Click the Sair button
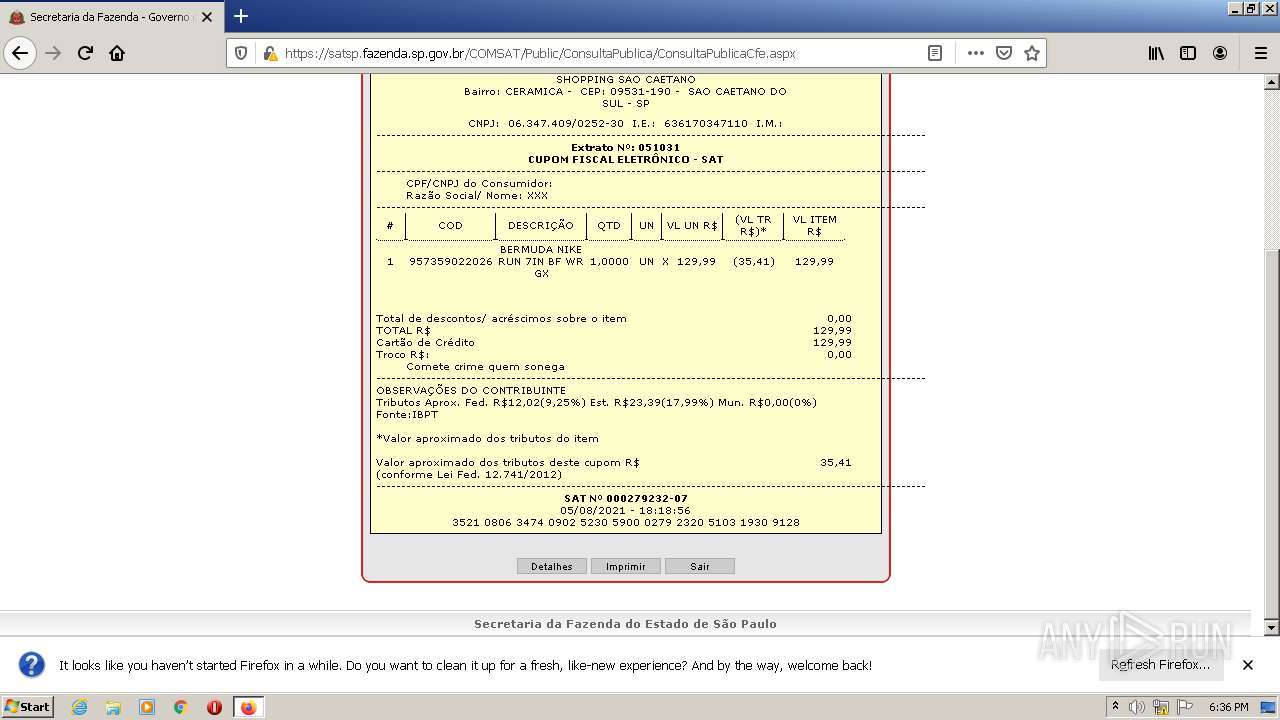The width and height of the screenshot is (1280, 720). (x=700, y=566)
